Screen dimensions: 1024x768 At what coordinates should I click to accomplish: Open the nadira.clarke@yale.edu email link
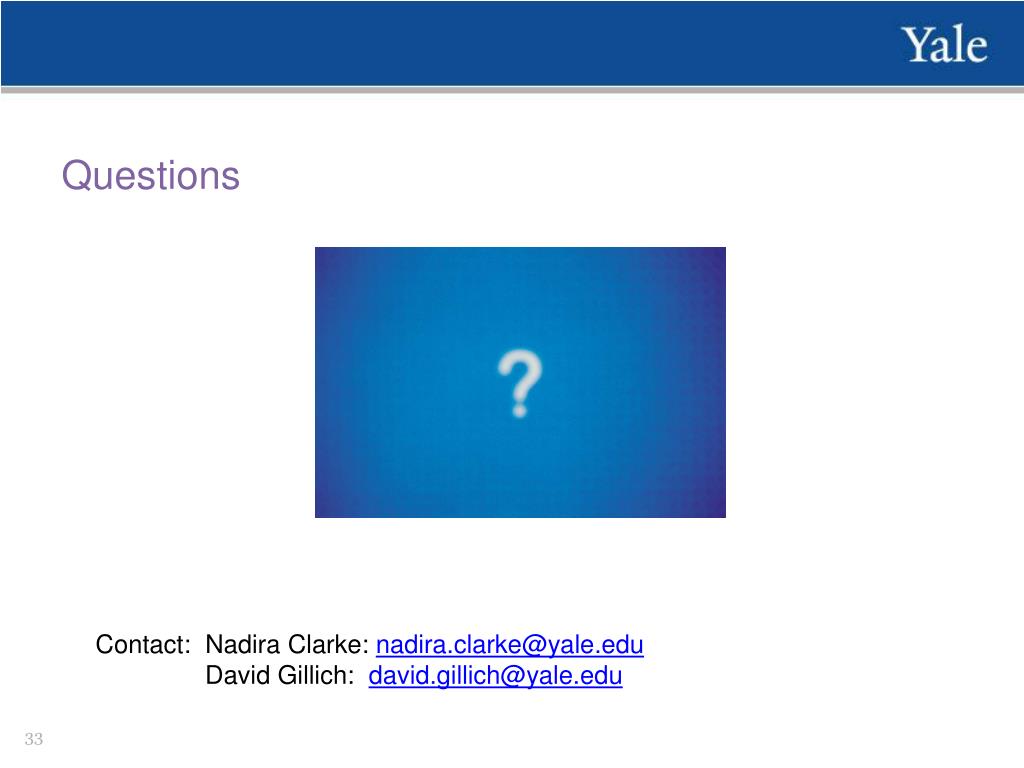pyautogui.click(x=509, y=645)
